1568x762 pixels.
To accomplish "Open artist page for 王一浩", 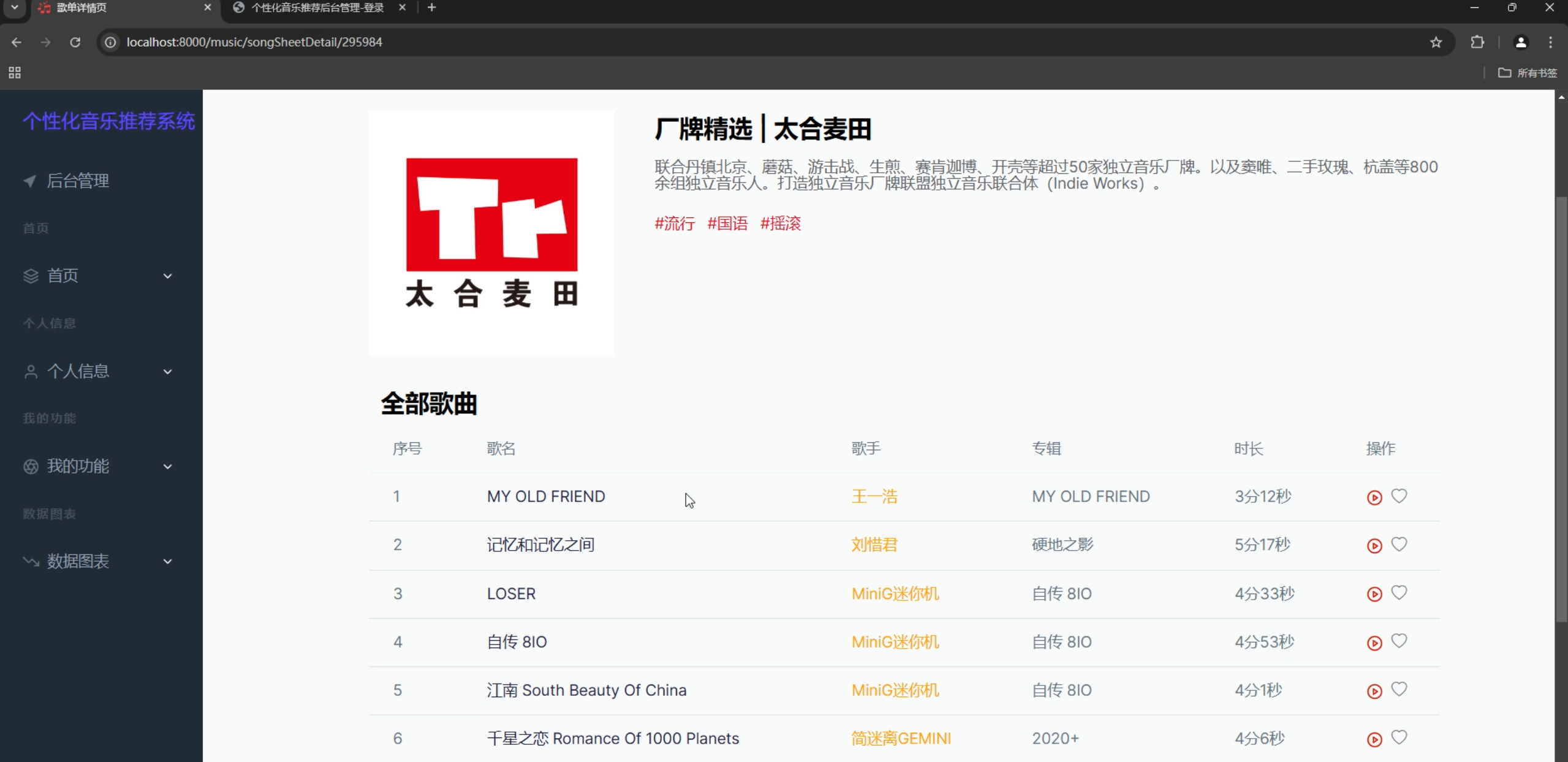I will pyautogui.click(x=874, y=497).
